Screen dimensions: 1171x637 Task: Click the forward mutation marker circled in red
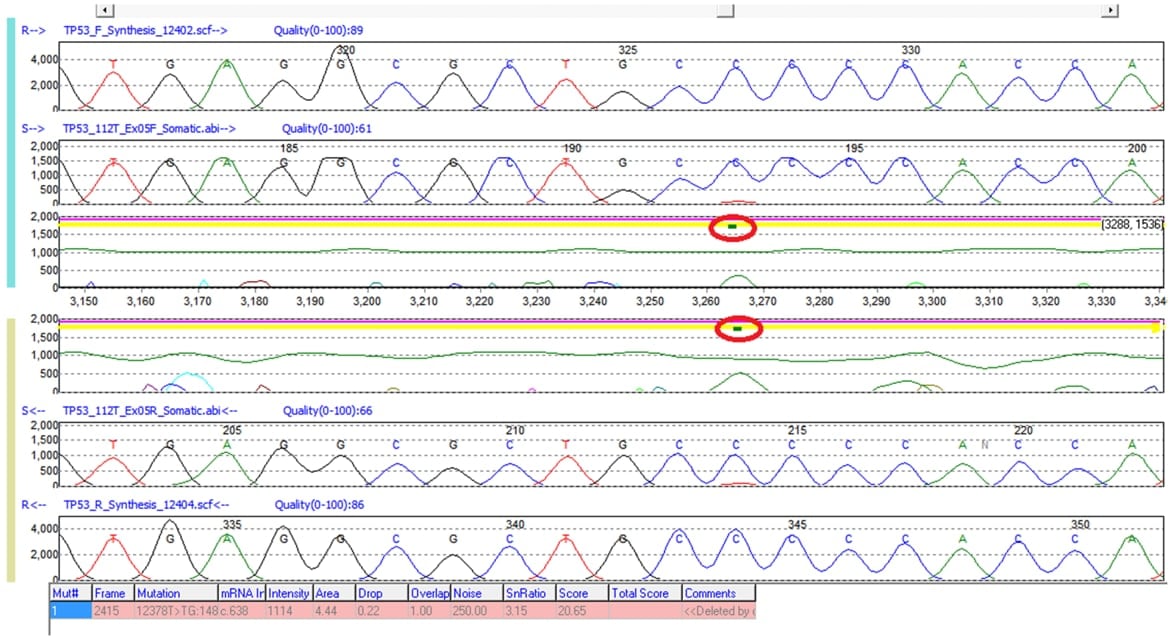(x=732, y=228)
